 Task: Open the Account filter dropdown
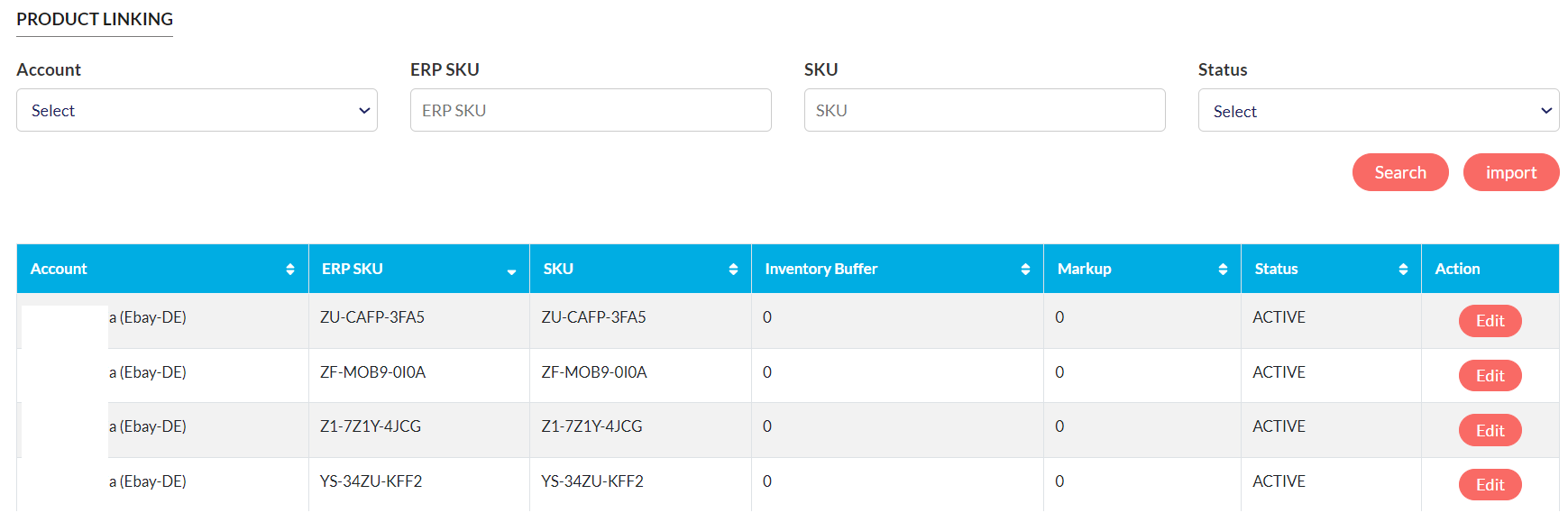(x=197, y=111)
